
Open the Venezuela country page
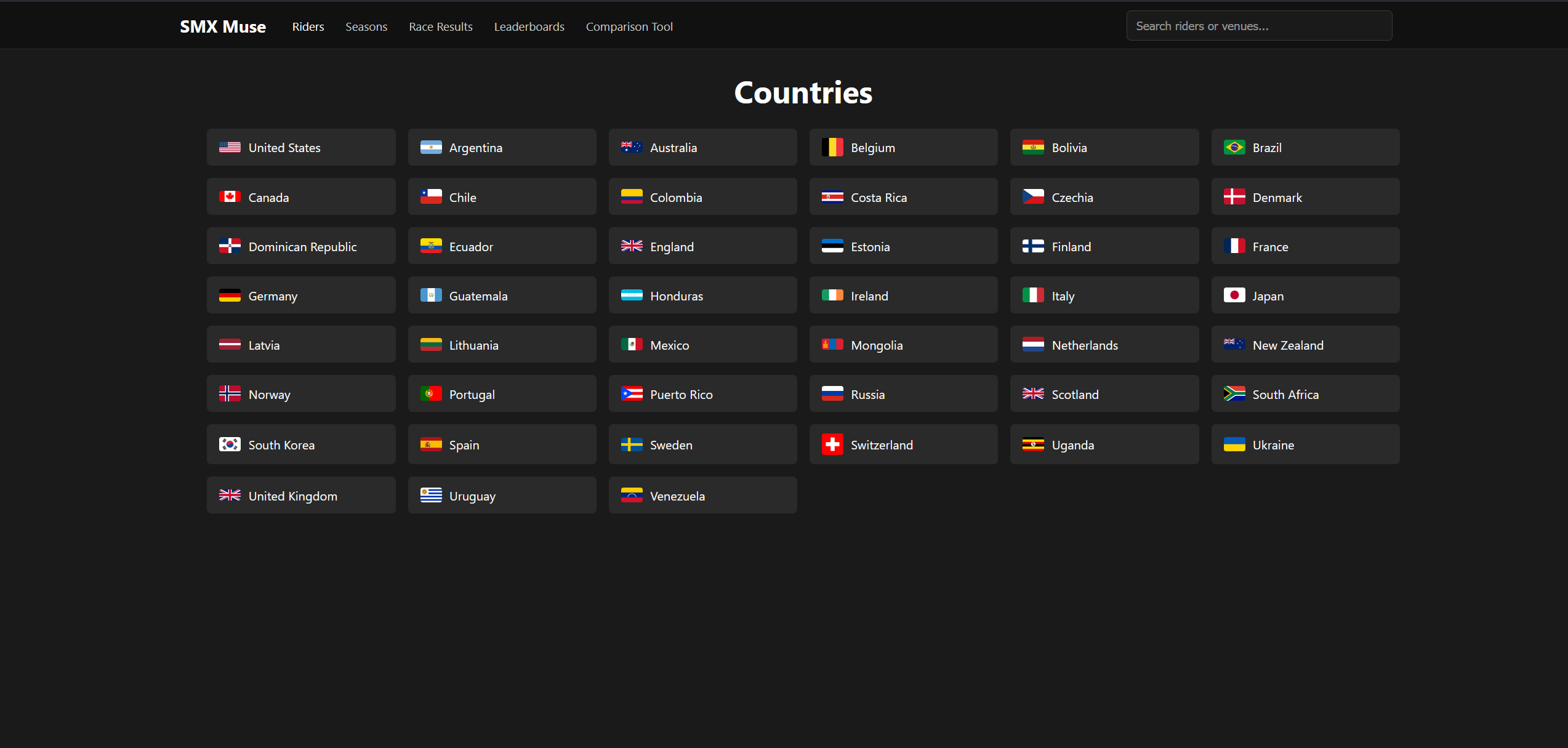point(702,495)
